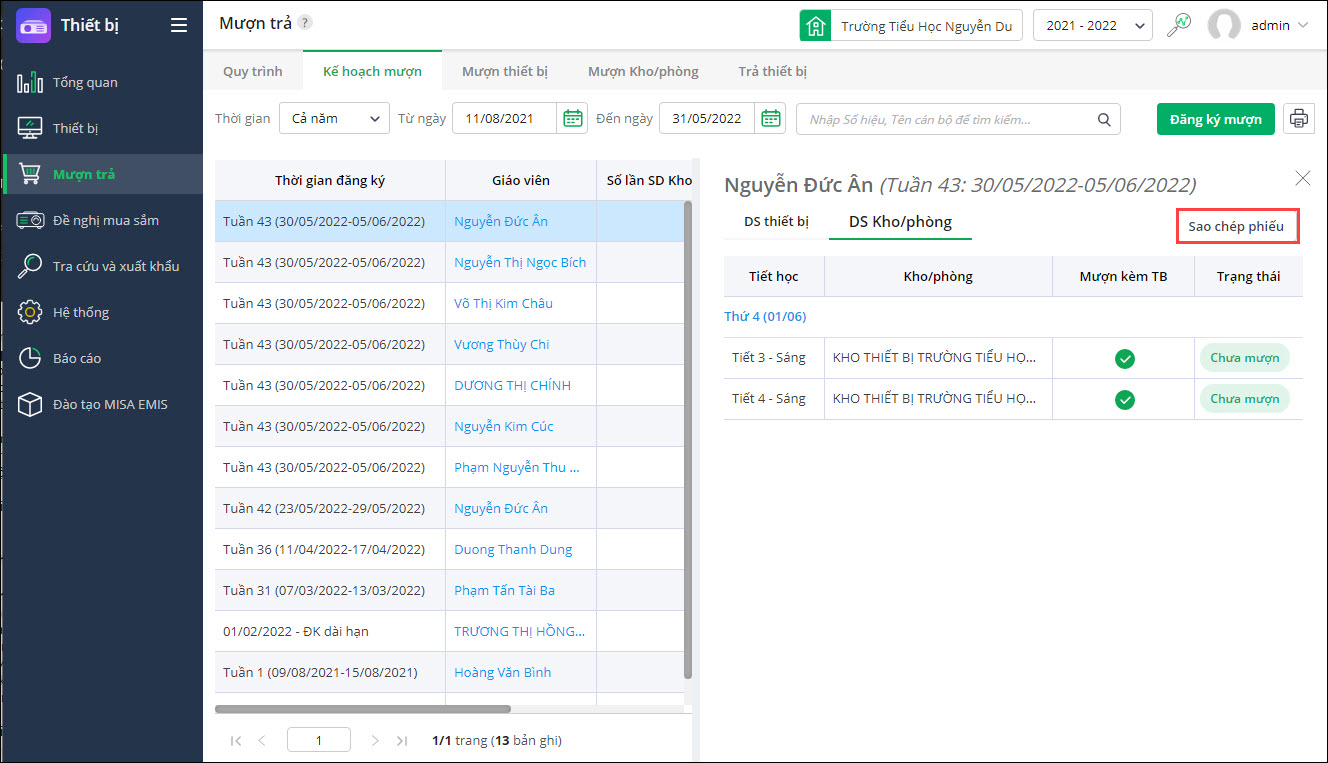Click the Giáo viên column header
Viewport: 1328px width, 763px height.
(x=521, y=180)
